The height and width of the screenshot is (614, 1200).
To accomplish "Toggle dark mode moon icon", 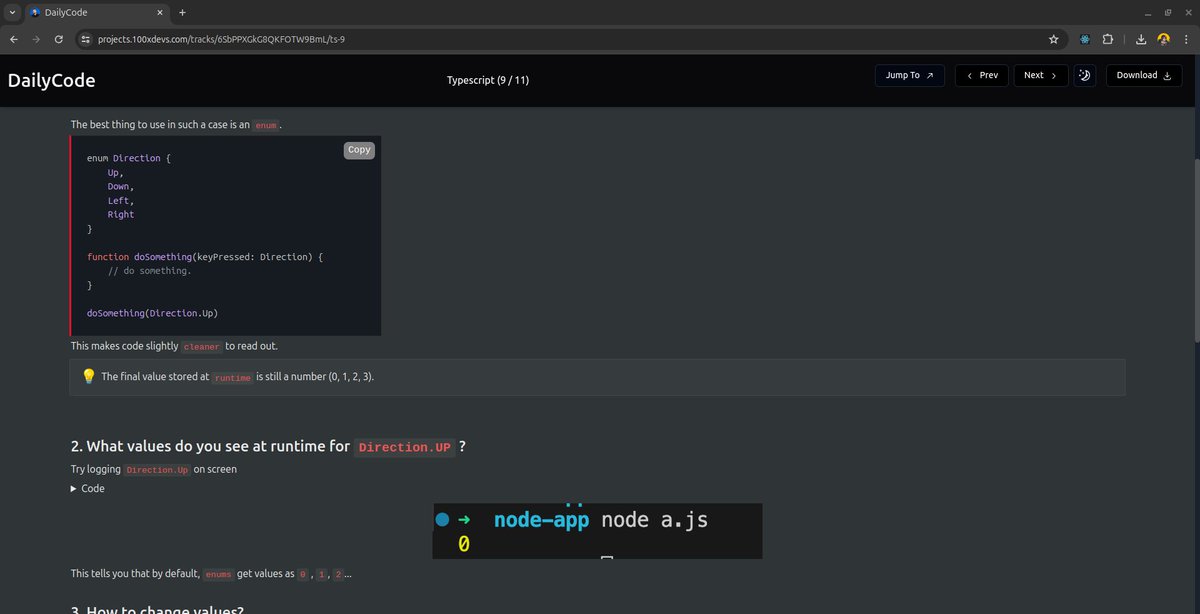I will pos(1085,75).
